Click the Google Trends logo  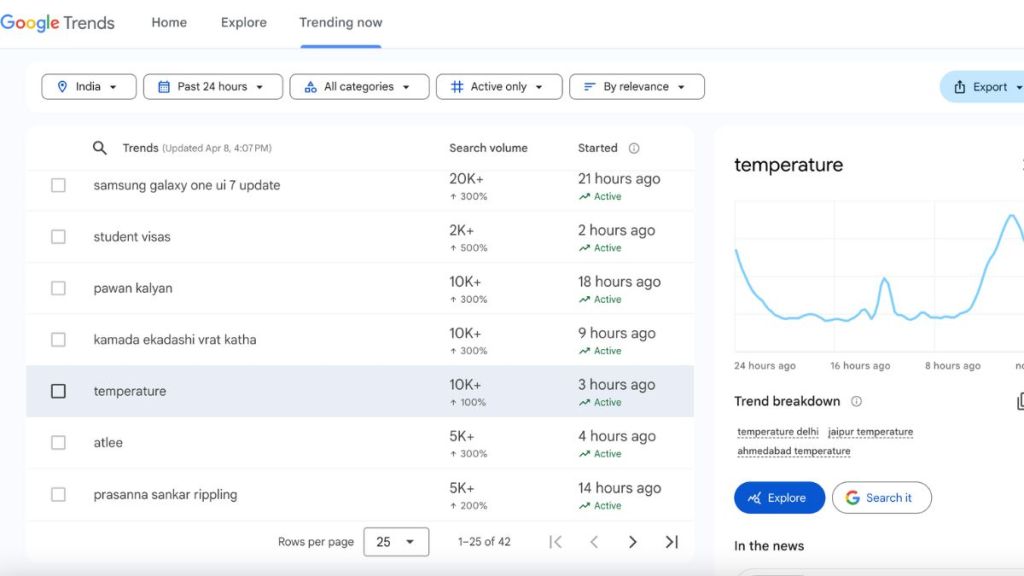pos(58,23)
